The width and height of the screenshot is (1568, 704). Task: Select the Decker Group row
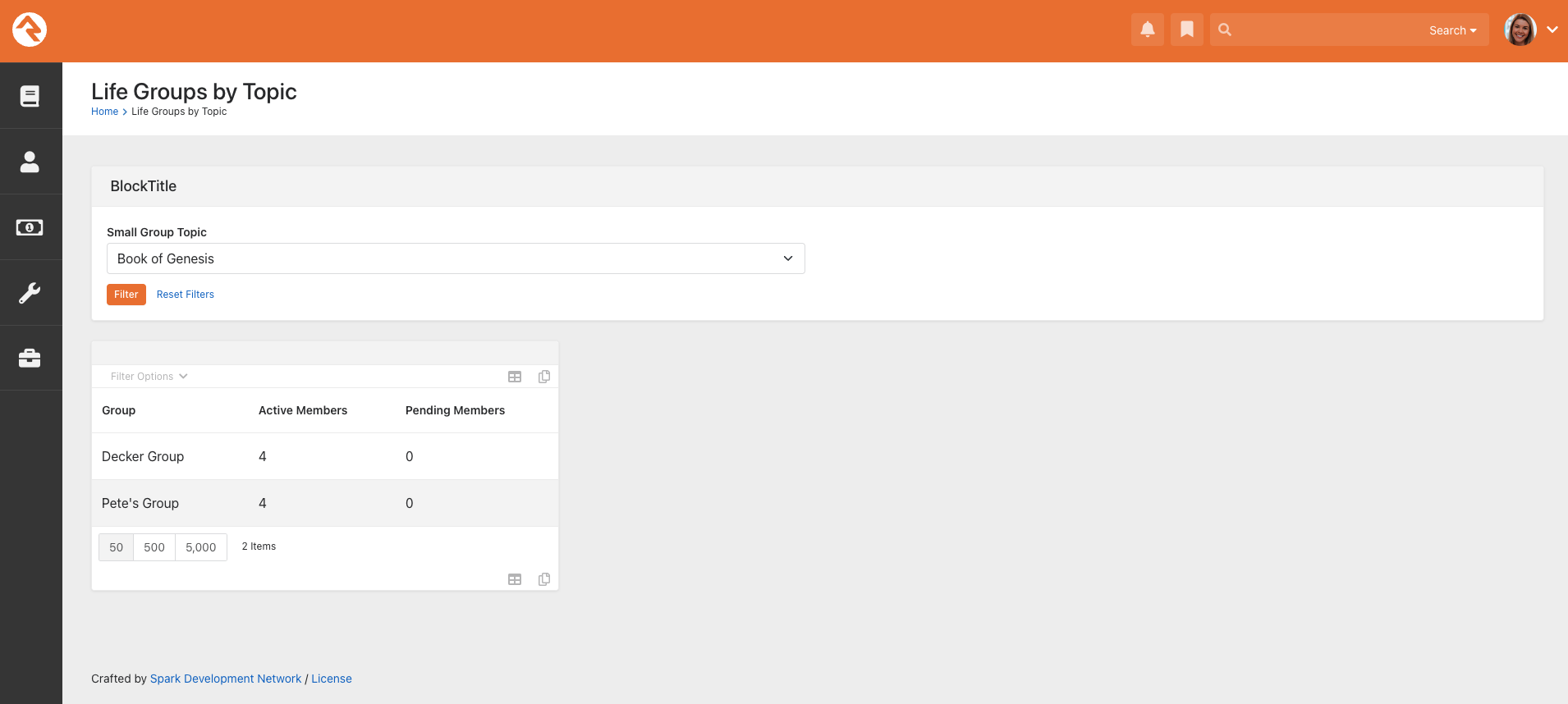pyautogui.click(x=325, y=456)
